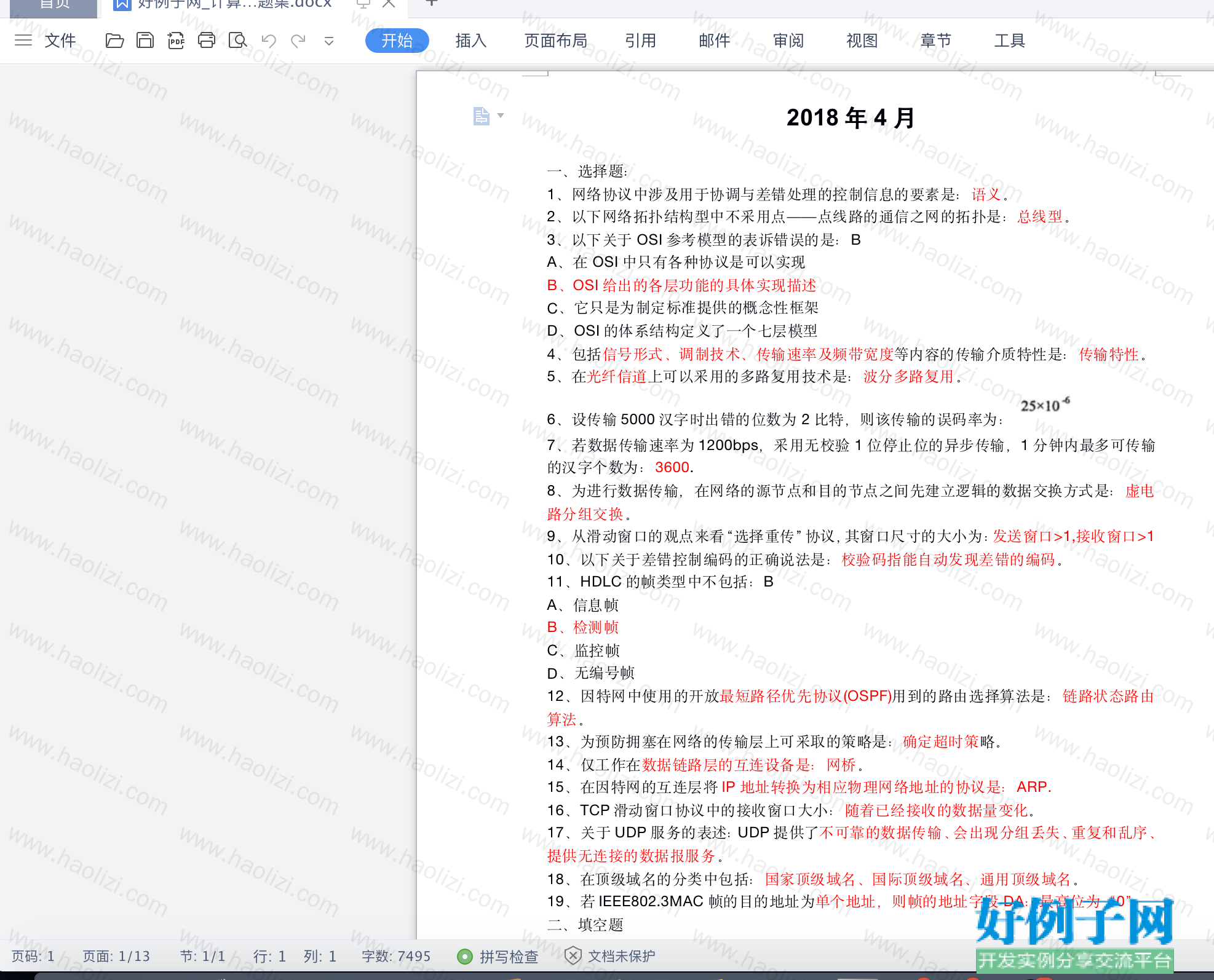Click the 二、填空题 section line
Screen dimensions: 1214x980
click(x=585, y=925)
